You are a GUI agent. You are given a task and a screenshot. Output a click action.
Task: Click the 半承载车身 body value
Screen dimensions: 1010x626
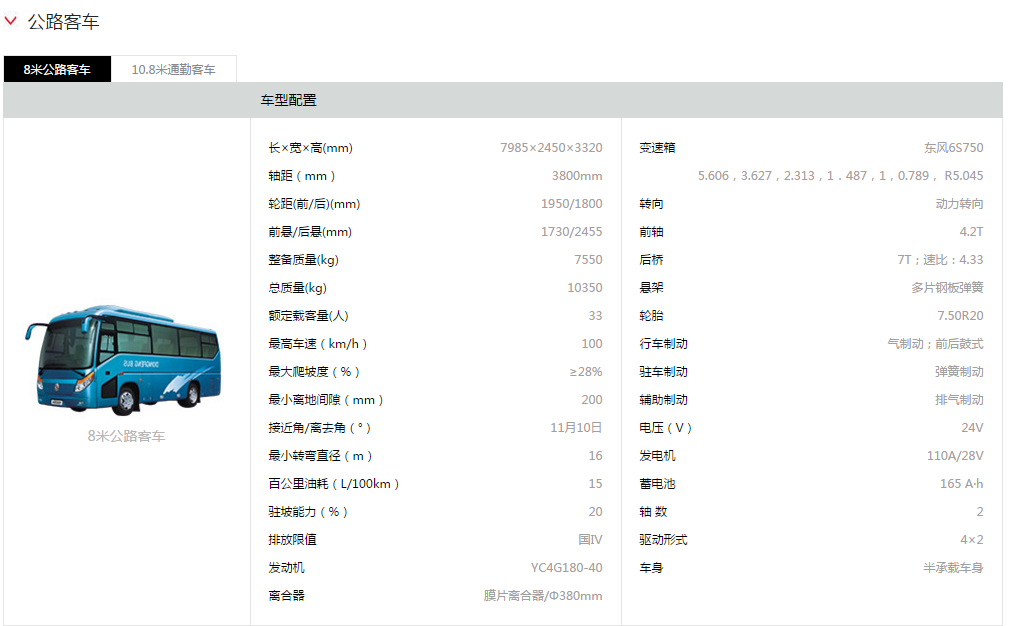tap(953, 568)
